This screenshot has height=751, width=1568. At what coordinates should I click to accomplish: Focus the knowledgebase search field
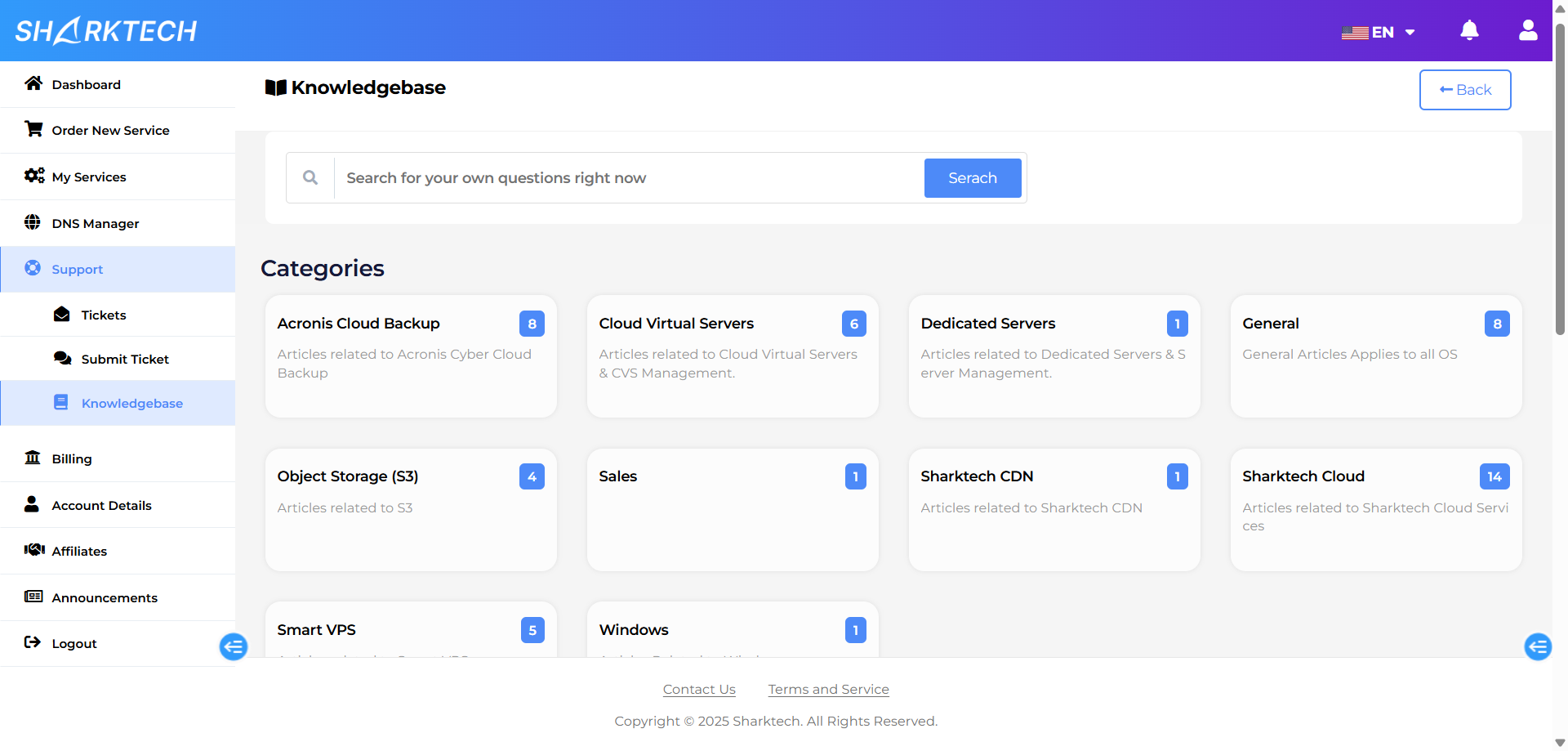629,178
